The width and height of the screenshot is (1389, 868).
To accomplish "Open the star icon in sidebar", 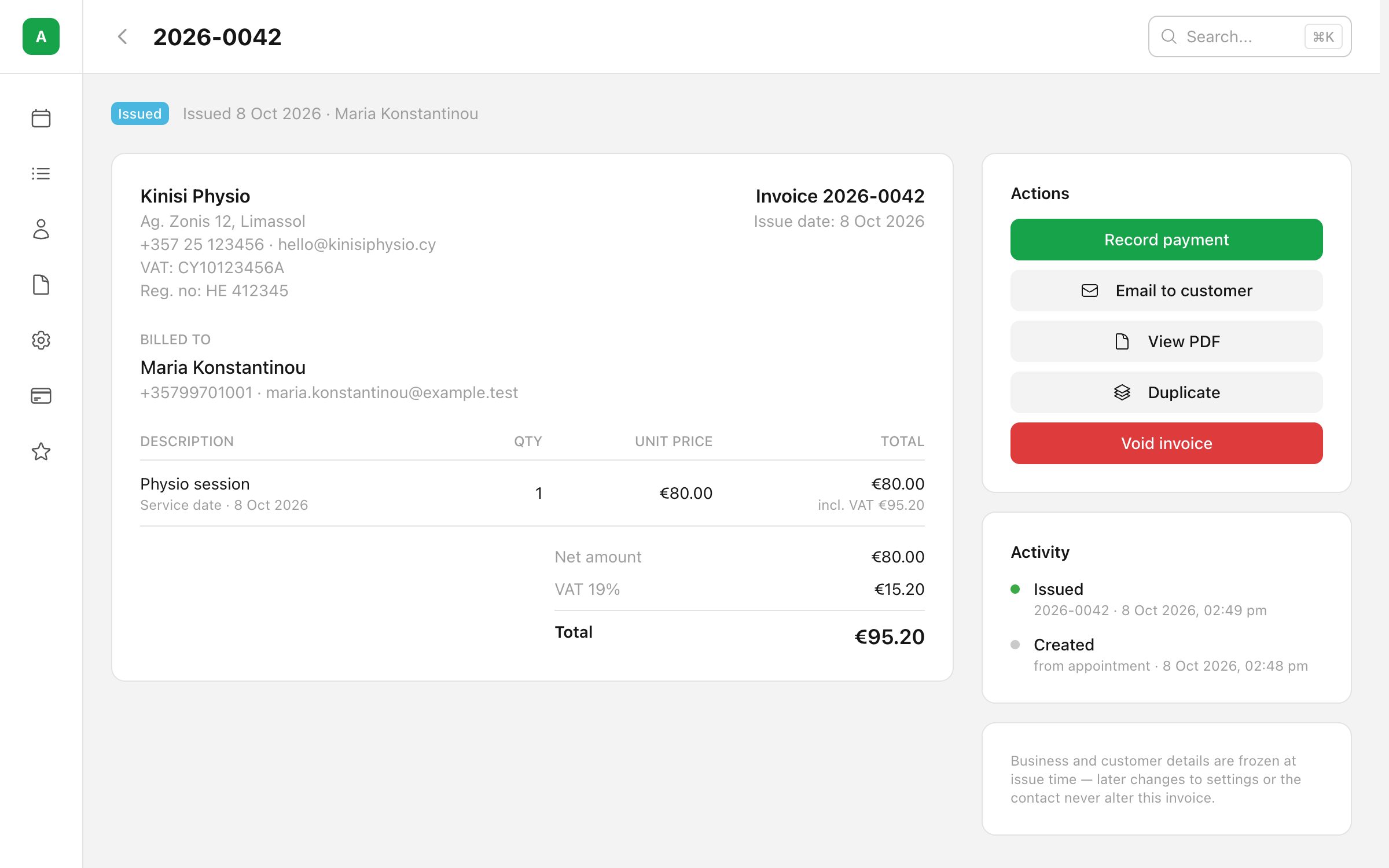I will [41, 451].
